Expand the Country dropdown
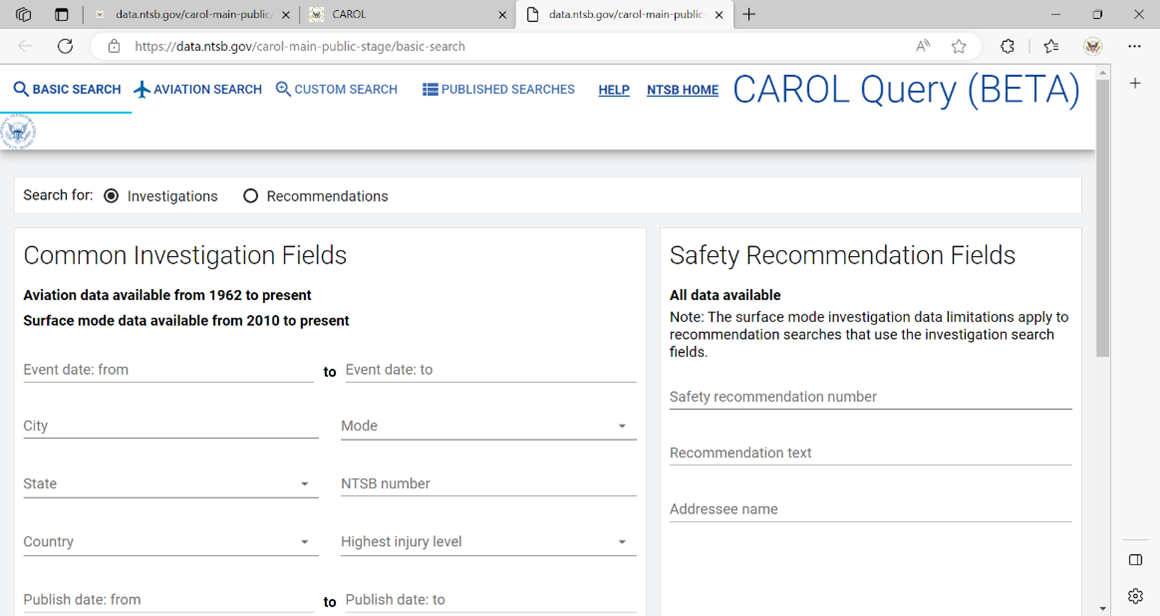1160x616 pixels. pos(171,541)
